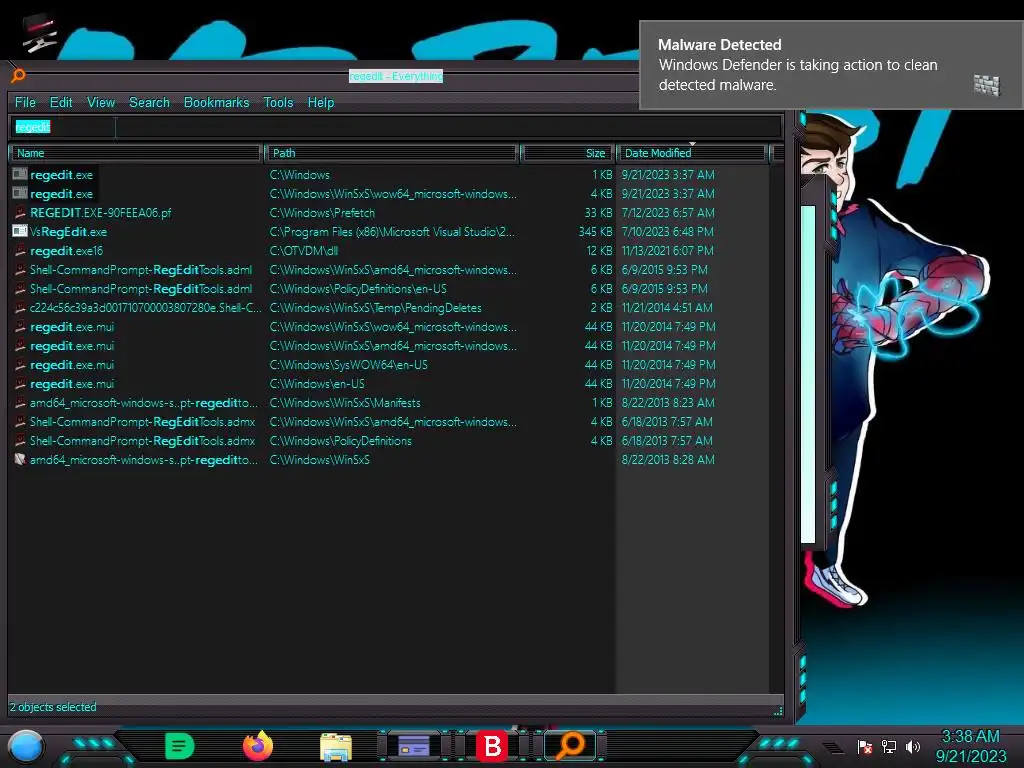Screen dimensions: 1024x768
Task: Click the 33 KB size cell
Action: coord(599,213)
